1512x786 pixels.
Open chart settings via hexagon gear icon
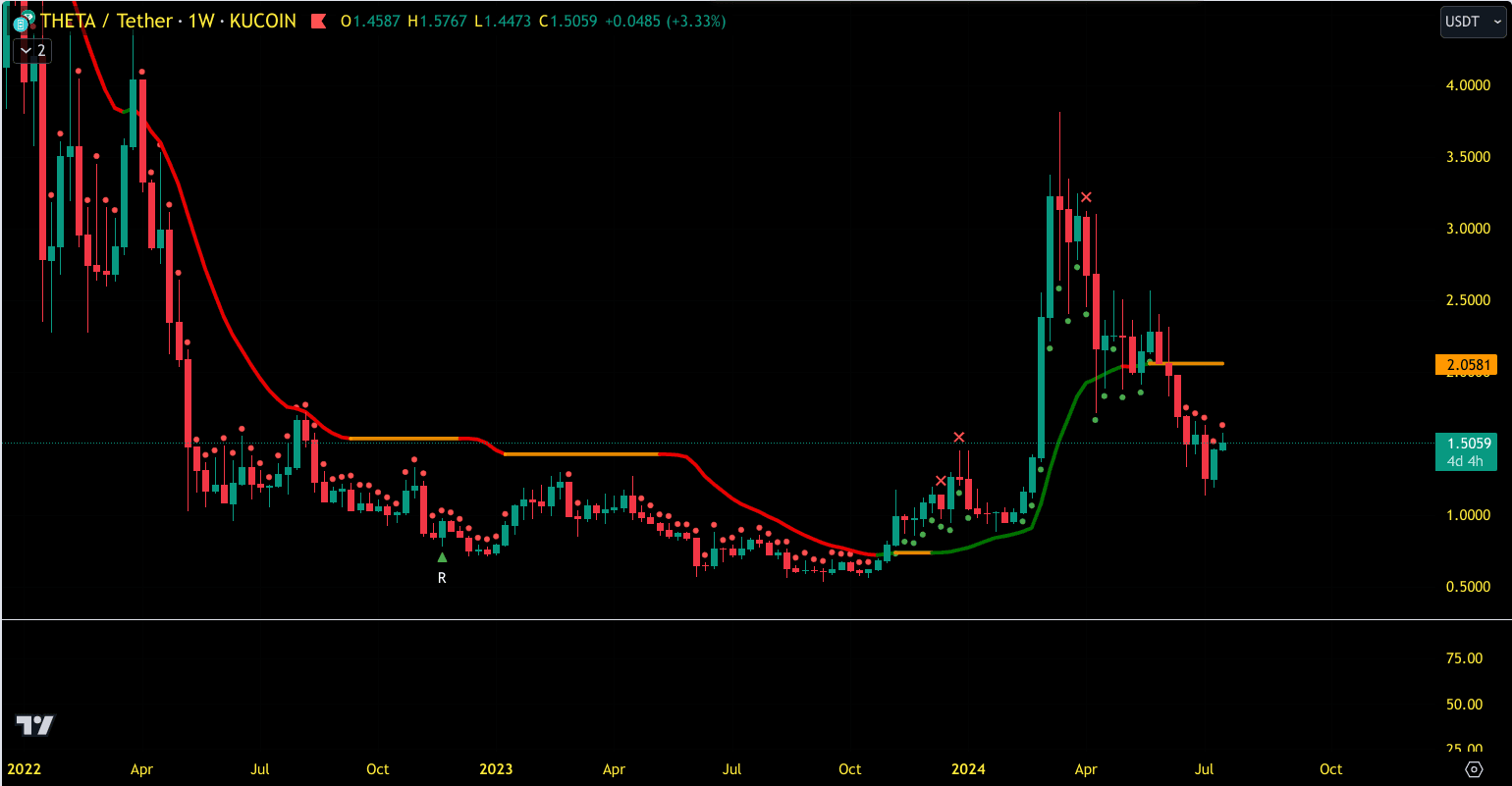click(x=1474, y=768)
